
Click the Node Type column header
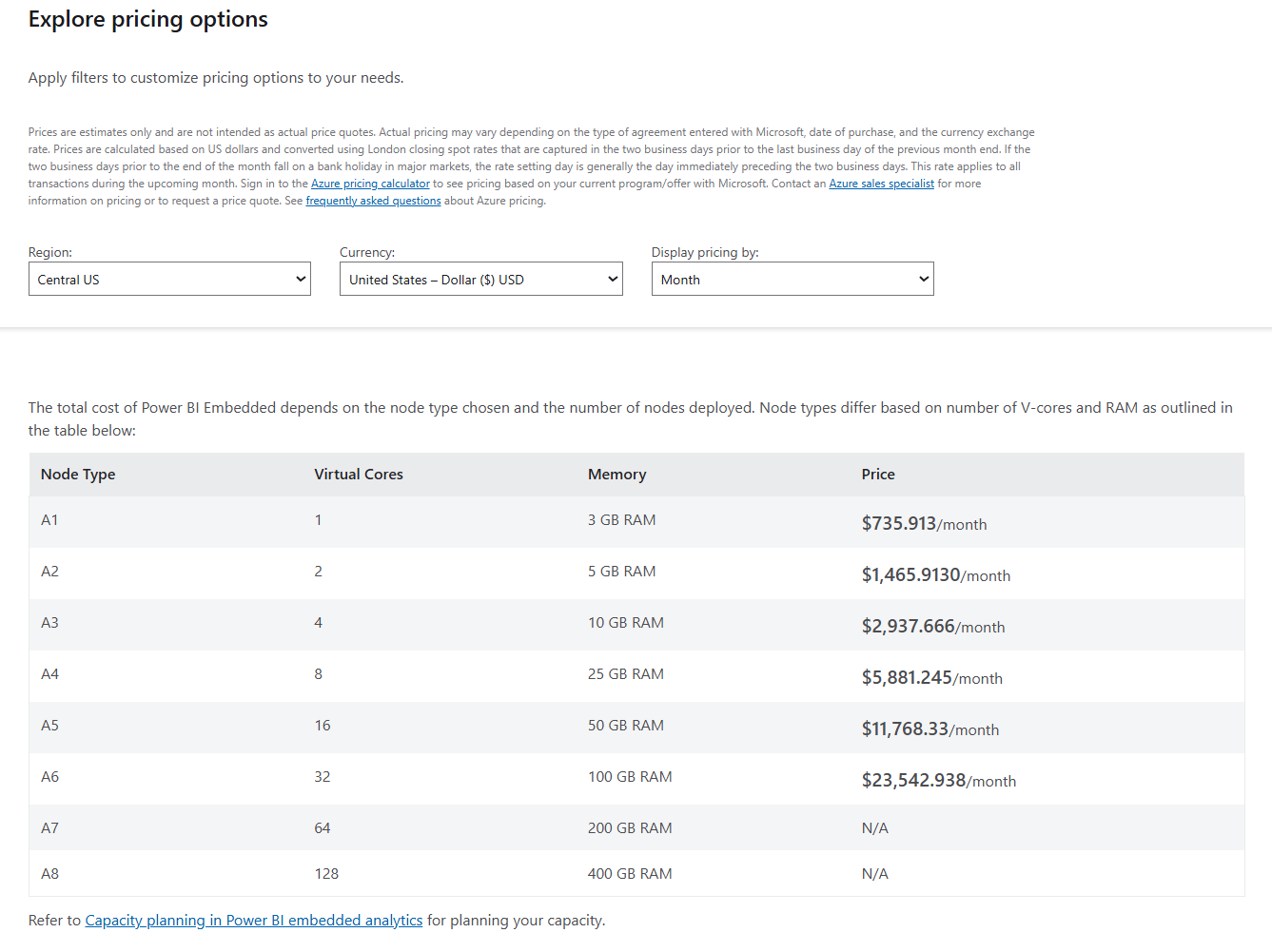[78, 475]
